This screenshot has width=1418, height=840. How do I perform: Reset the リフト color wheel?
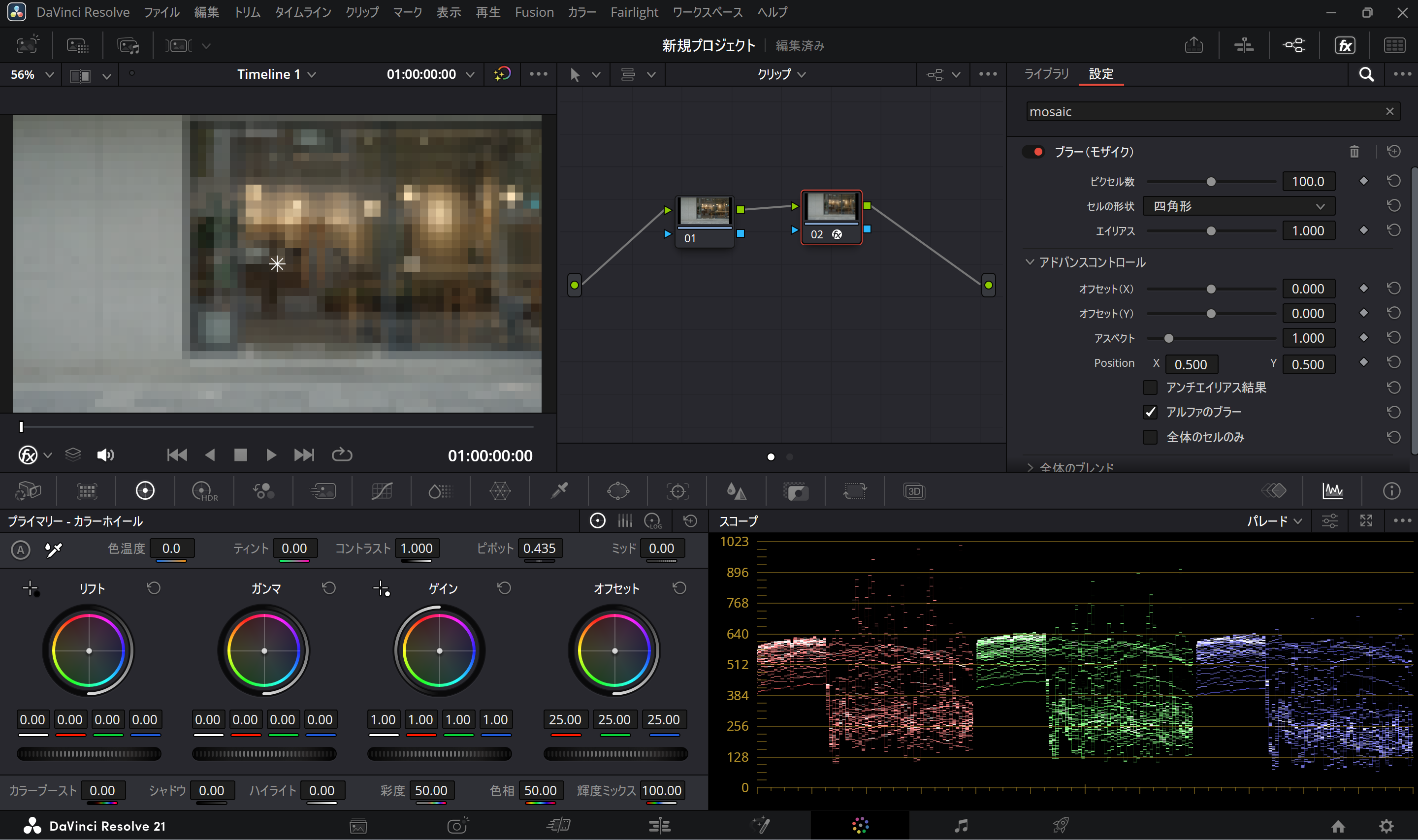[154, 588]
